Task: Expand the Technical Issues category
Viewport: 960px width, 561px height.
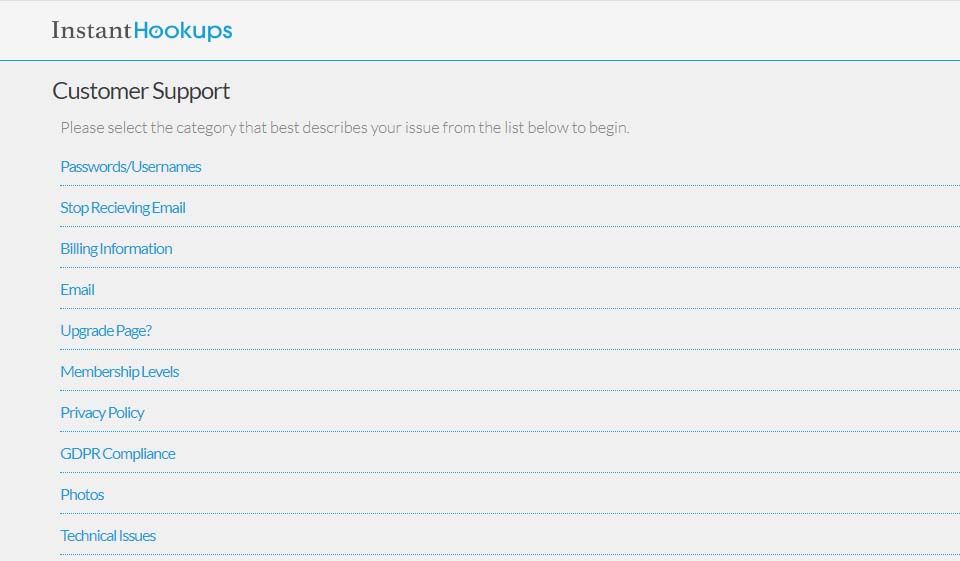Action: click(x=108, y=536)
